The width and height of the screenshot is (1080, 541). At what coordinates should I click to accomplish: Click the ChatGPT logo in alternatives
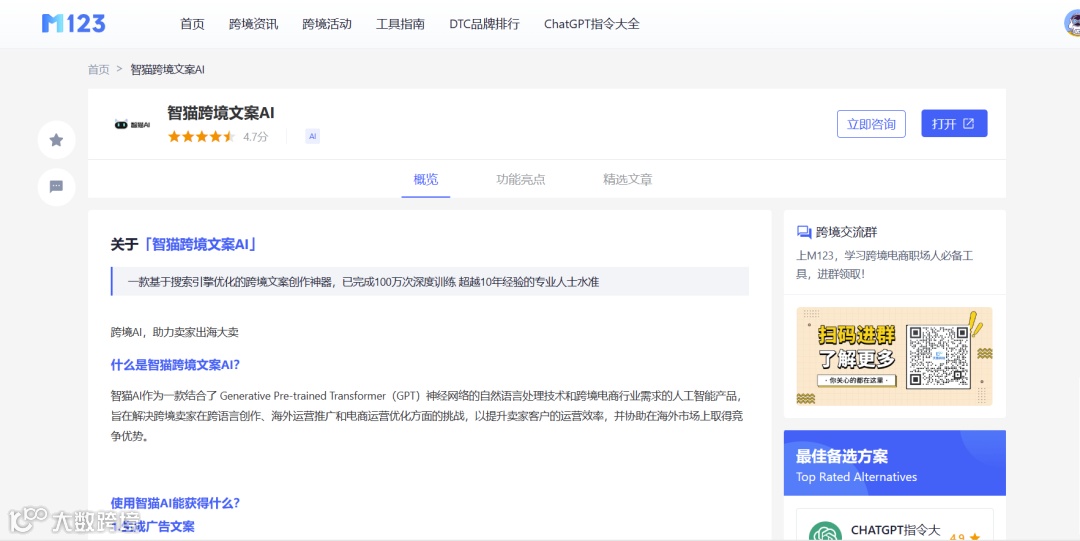click(825, 531)
